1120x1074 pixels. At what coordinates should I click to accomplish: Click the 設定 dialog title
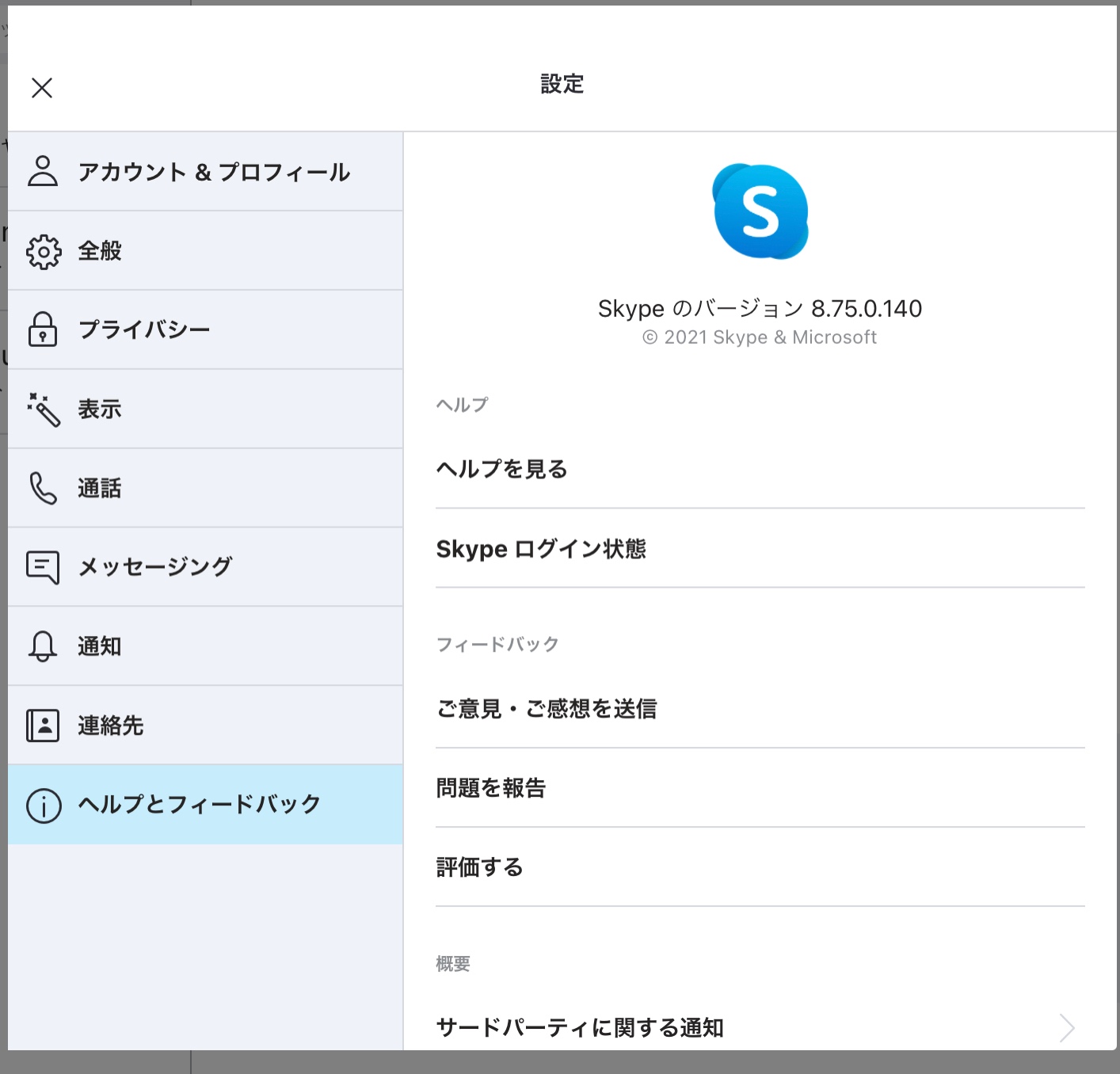click(x=562, y=84)
